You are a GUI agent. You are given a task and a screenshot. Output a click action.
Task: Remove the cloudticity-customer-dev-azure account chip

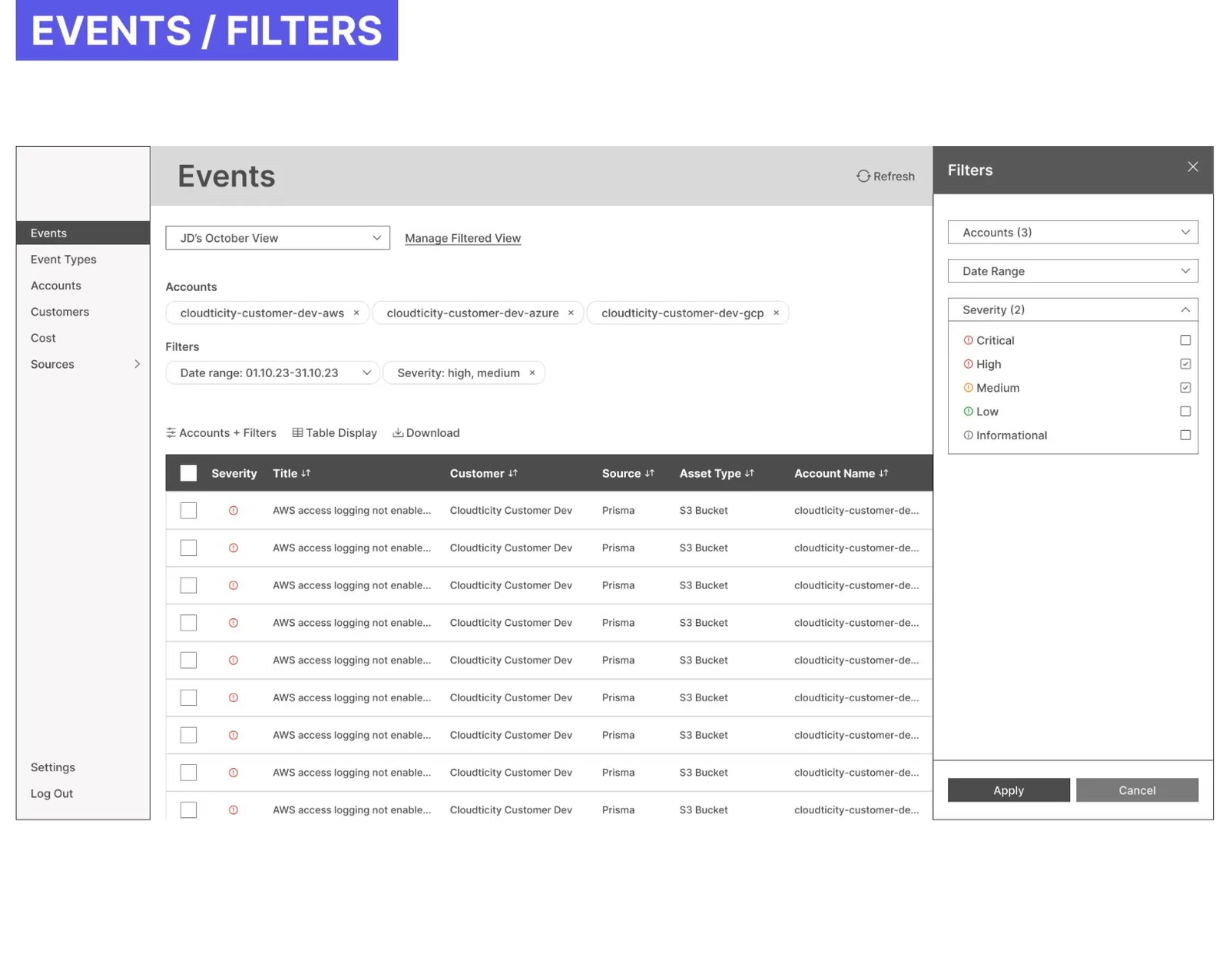coord(571,313)
